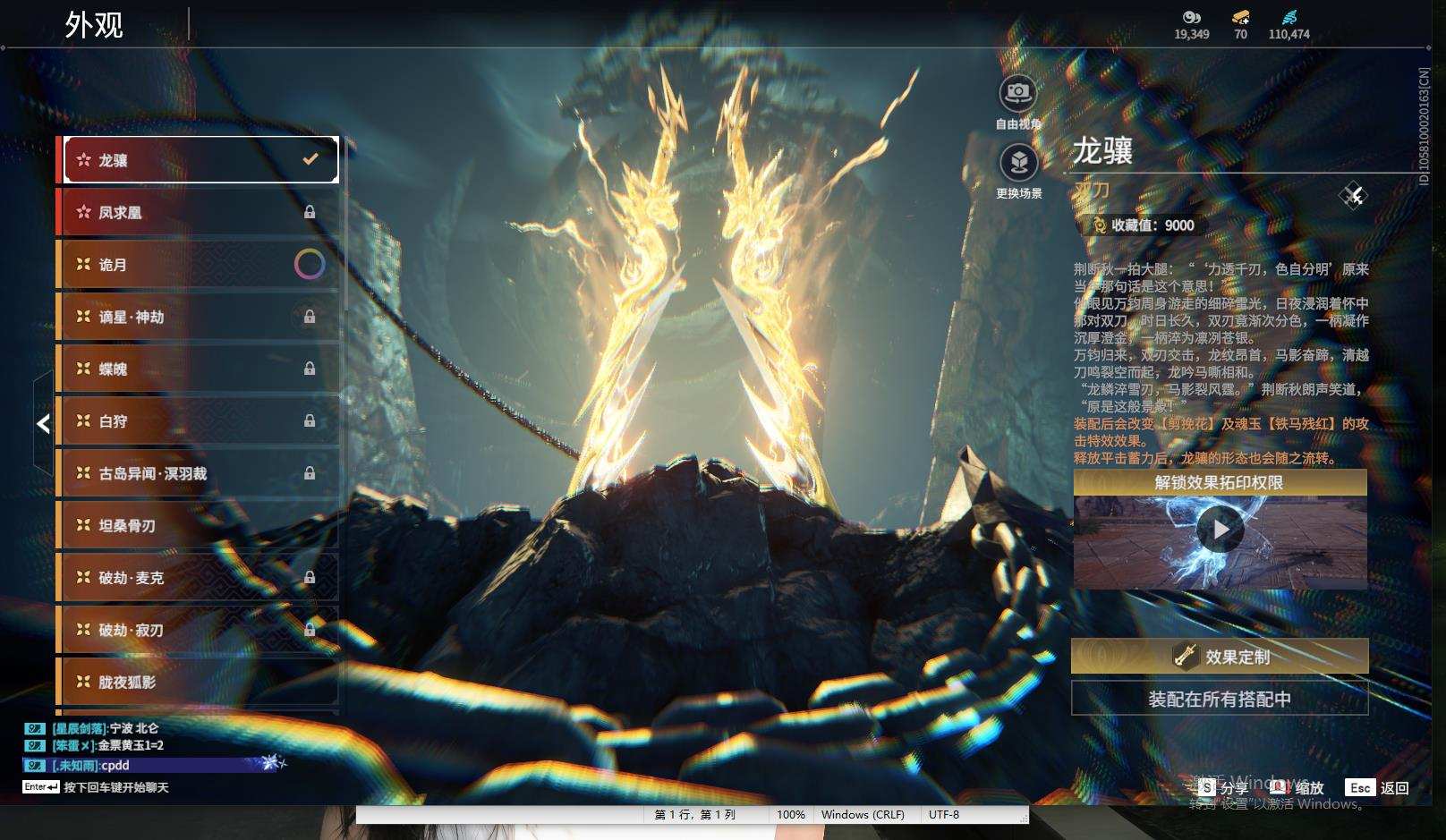Click the colored ring icon on 诡月
The image size is (1446, 840).
pyautogui.click(x=310, y=264)
